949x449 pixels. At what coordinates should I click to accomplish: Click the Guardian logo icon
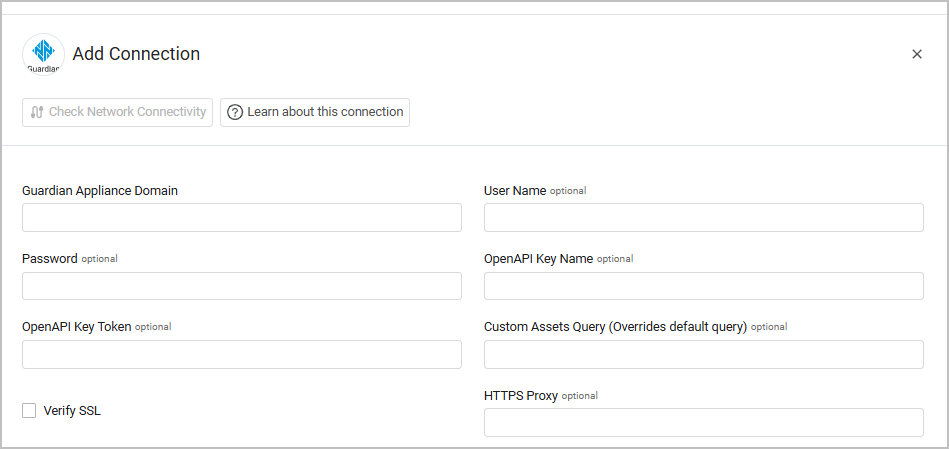43,54
